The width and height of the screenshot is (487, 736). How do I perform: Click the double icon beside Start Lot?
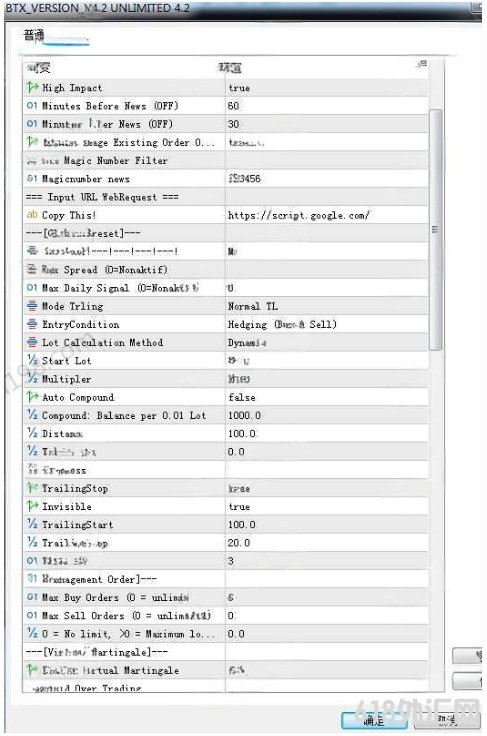[32, 360]
